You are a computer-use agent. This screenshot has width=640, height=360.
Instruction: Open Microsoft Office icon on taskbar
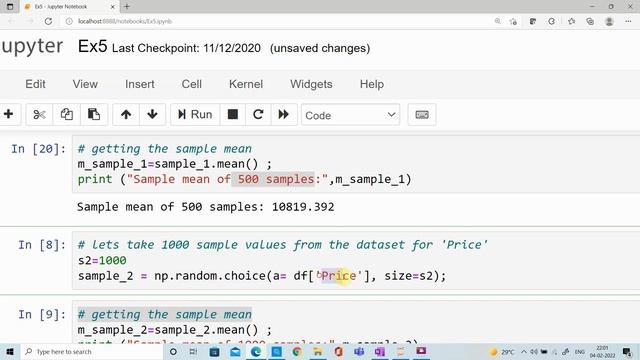[338, 351]
